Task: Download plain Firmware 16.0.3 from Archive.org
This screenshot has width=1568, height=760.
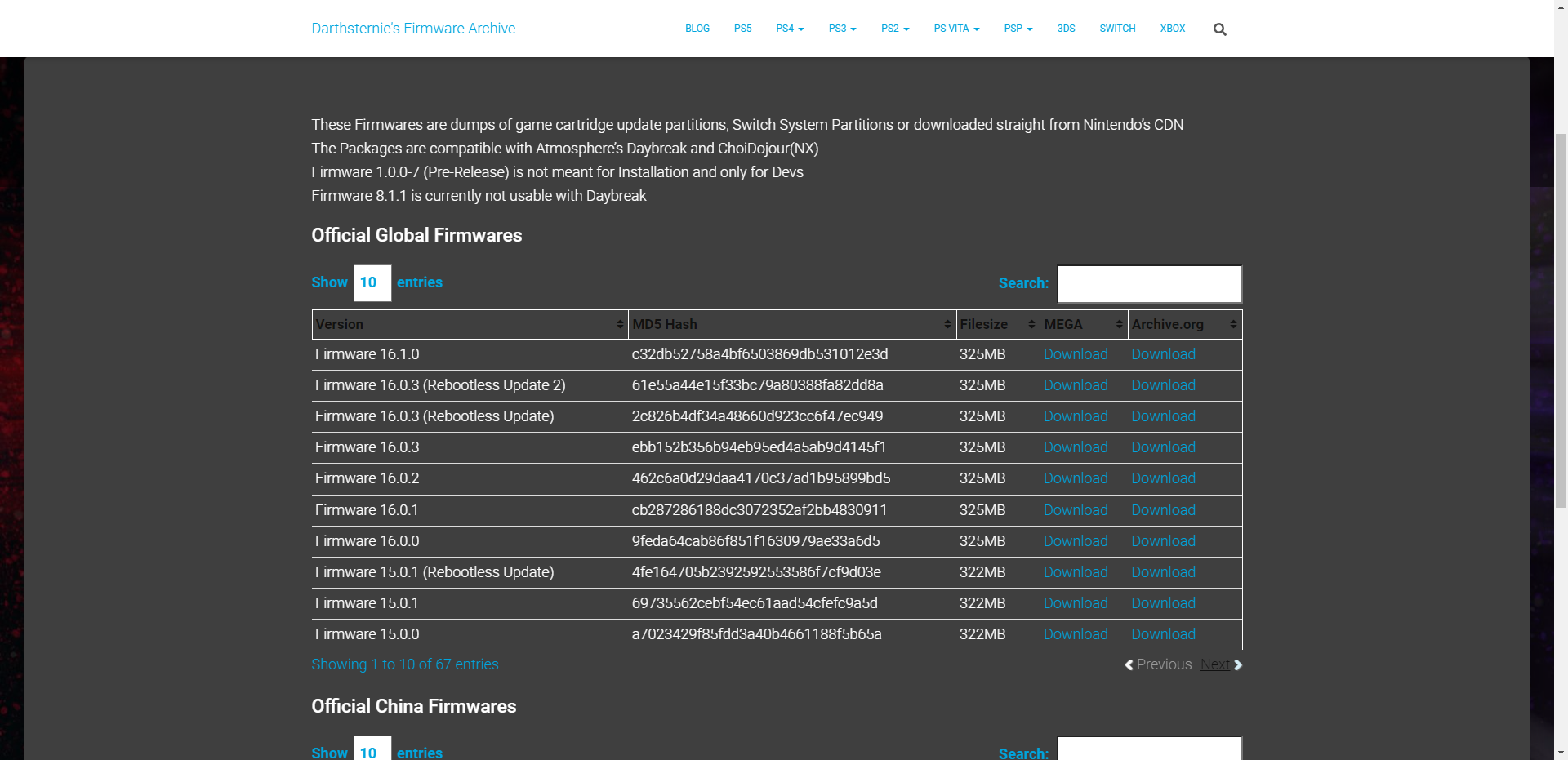Action: [1163, 447]
